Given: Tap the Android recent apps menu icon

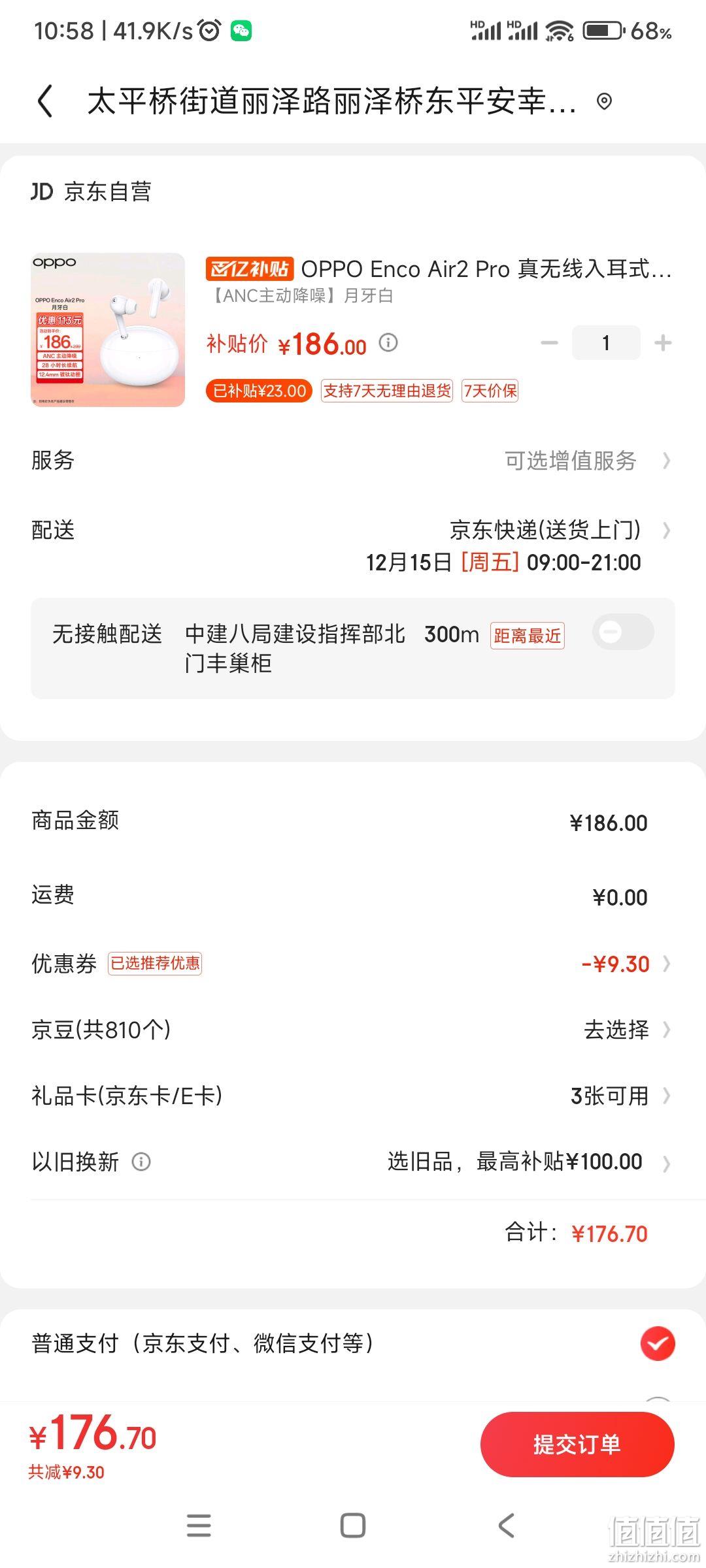Looking at the screenshot, I should coord(199,1526).
